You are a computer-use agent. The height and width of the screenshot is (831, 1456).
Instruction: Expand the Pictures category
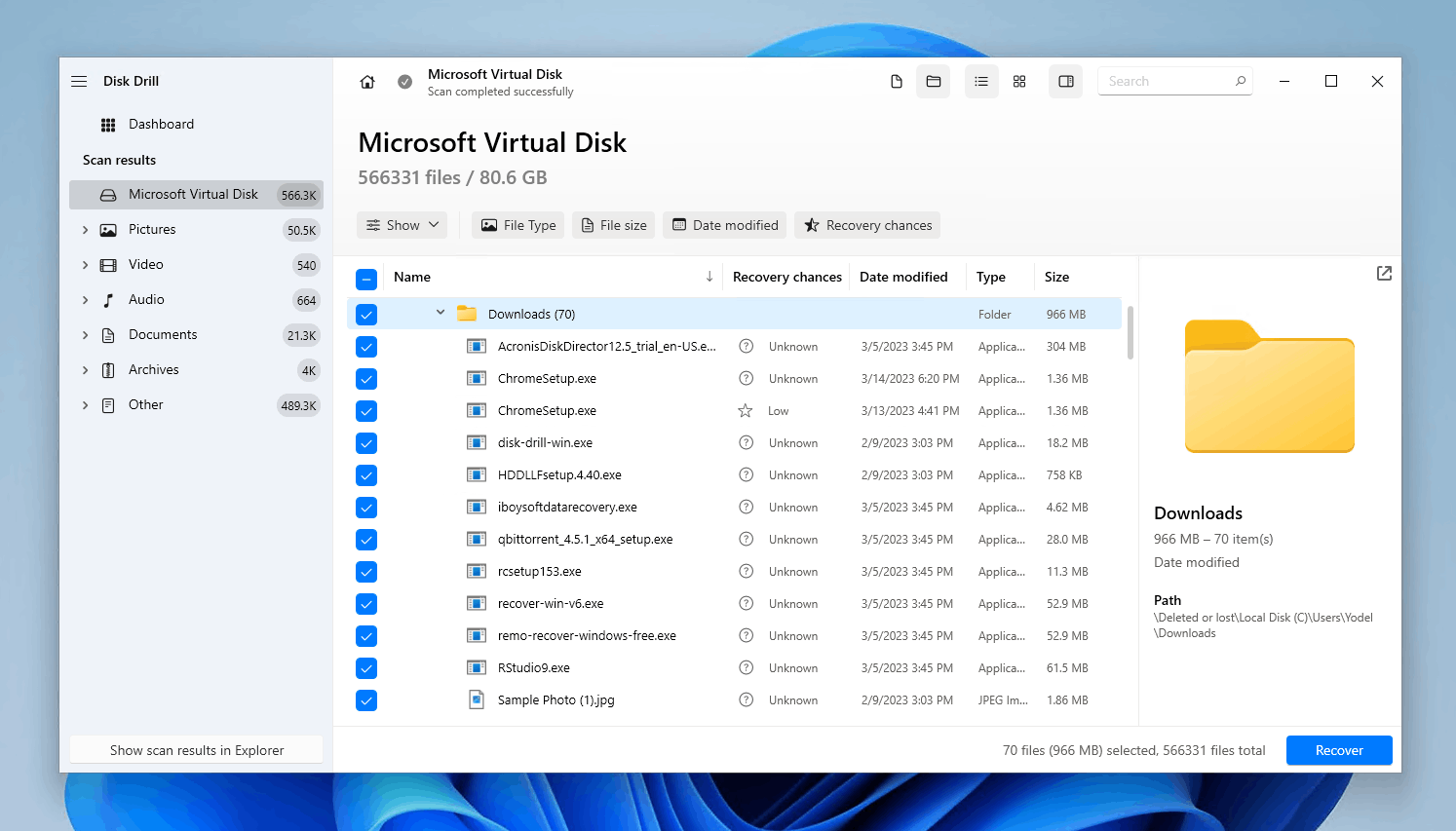pyautogui.click(x=85, y=230)
